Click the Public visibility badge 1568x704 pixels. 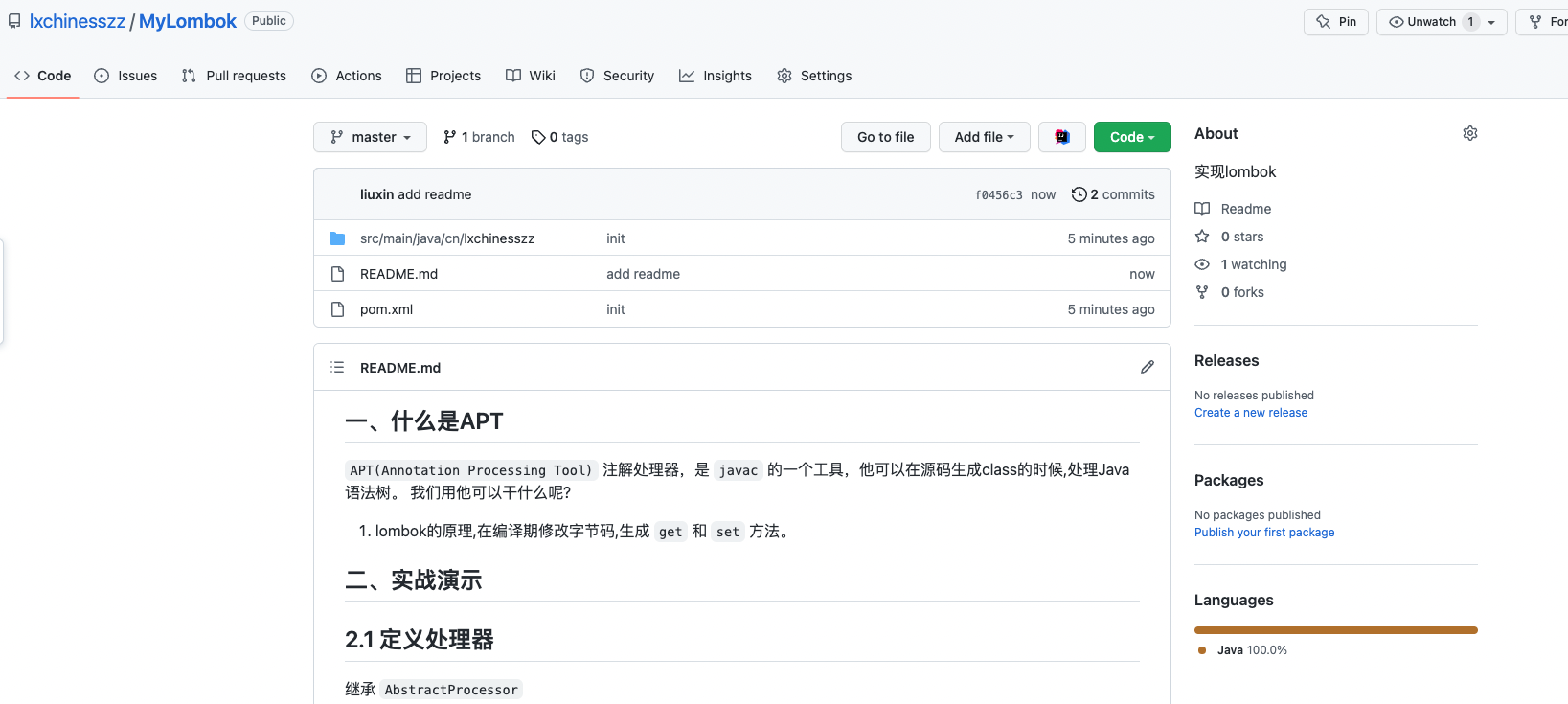tap(269, 21)
